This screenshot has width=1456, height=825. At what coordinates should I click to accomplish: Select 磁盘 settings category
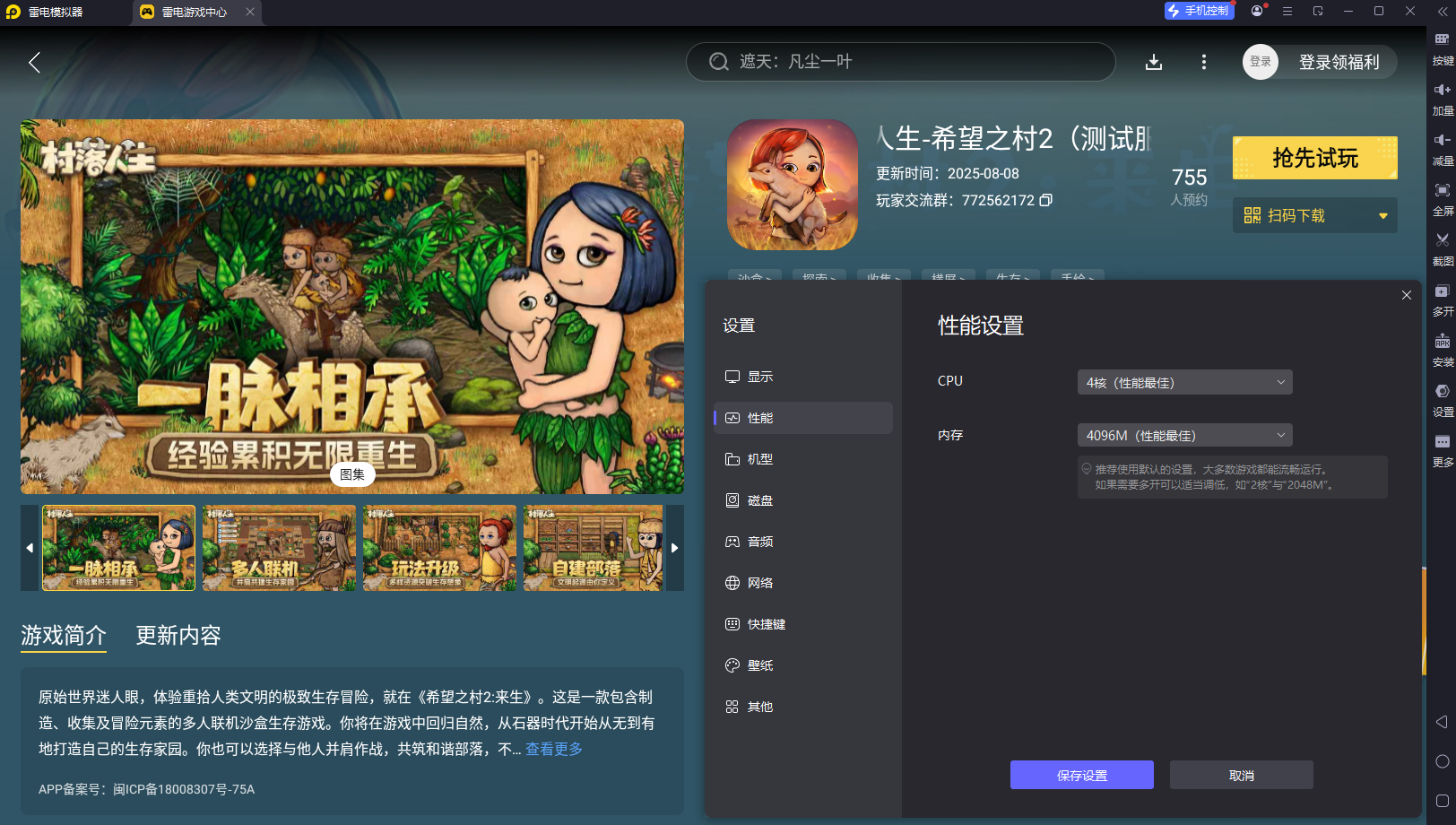[802, 500]
